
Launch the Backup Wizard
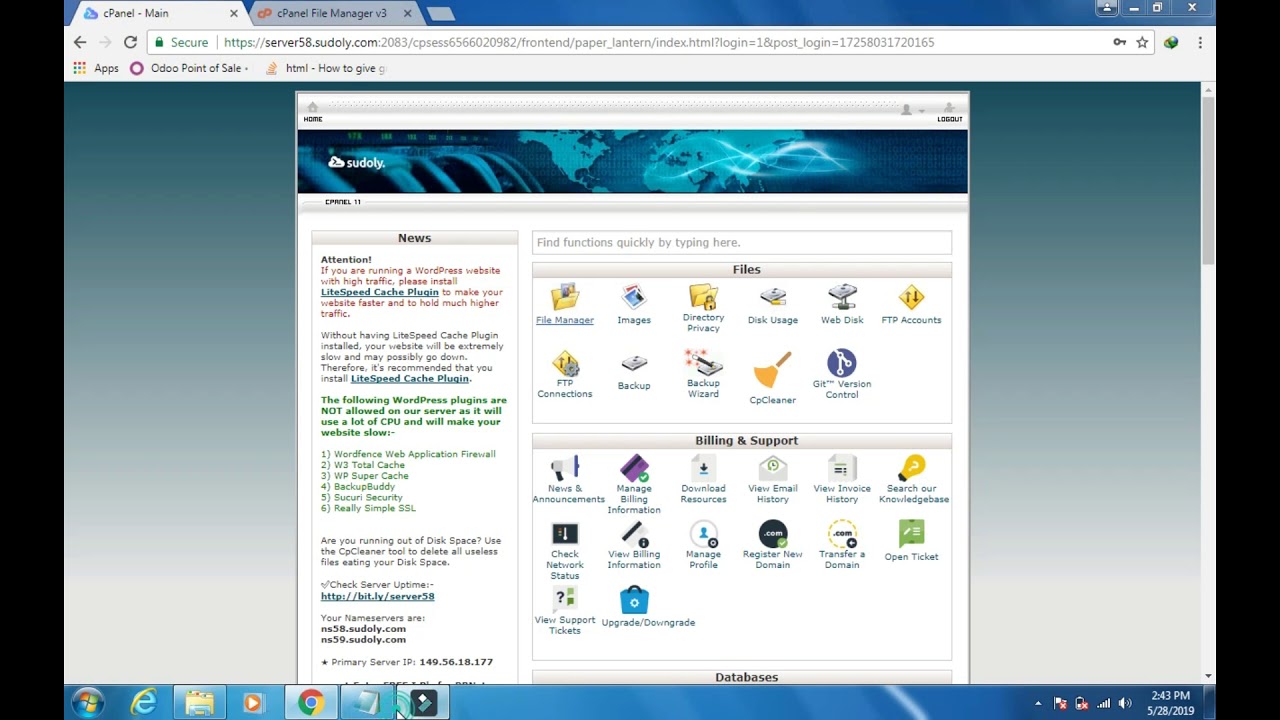coord(703,363)
